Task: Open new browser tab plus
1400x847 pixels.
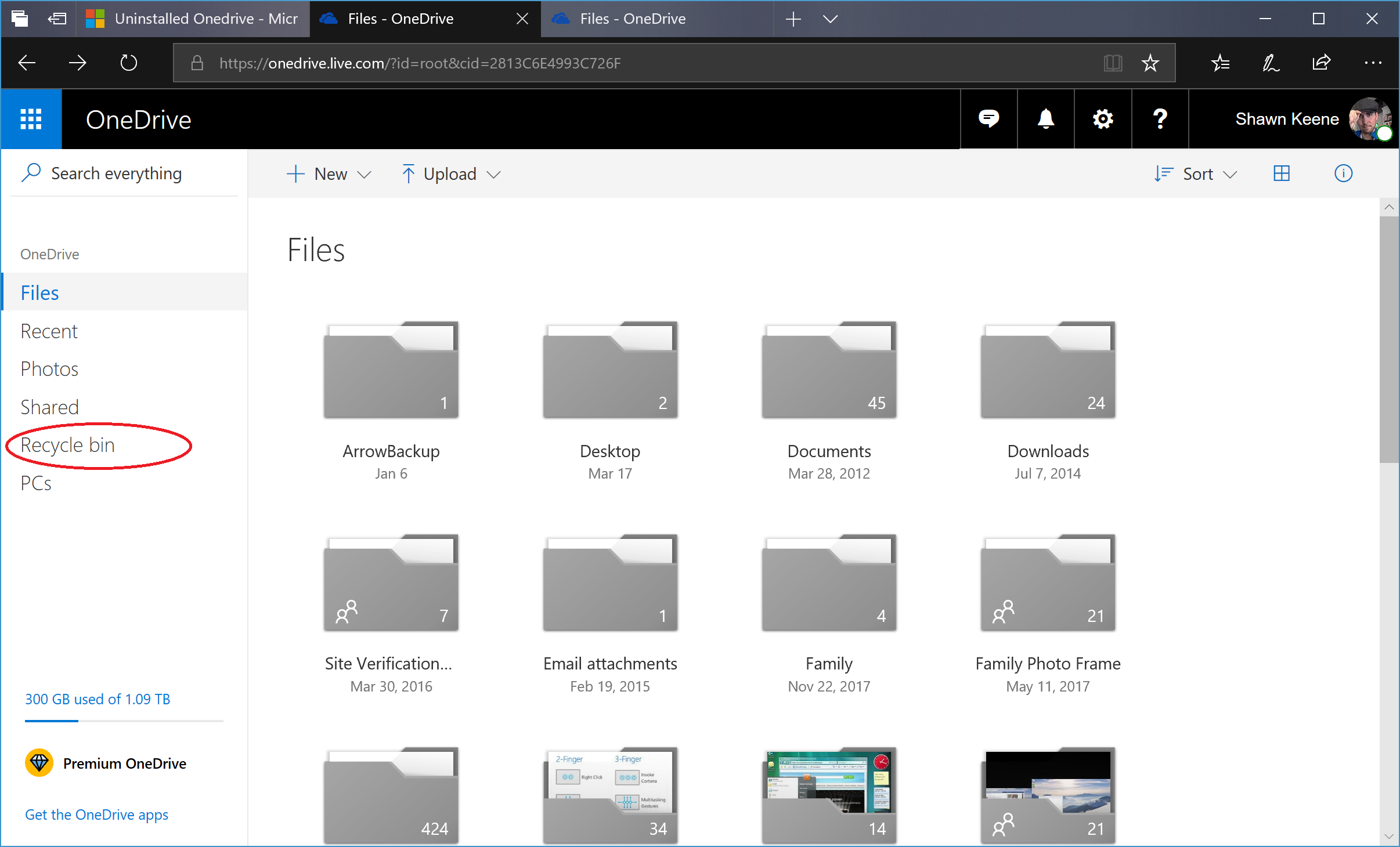Action: pos(793,19)
